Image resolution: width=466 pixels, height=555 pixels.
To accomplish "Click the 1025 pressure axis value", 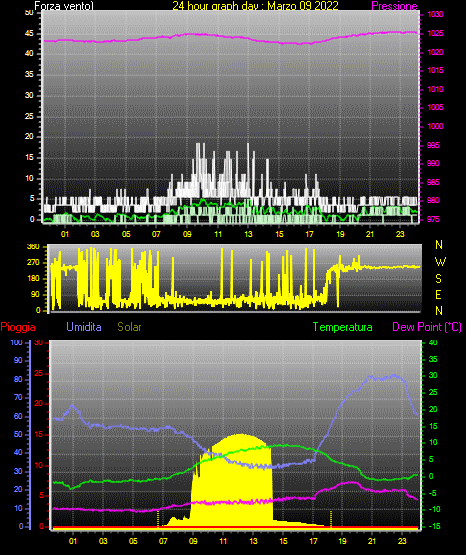I will click(435, 33).
